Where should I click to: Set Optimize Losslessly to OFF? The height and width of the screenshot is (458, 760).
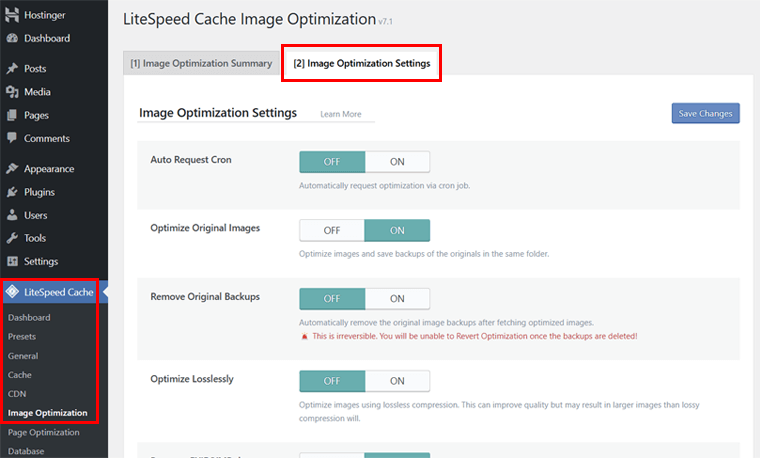[332, 381]
